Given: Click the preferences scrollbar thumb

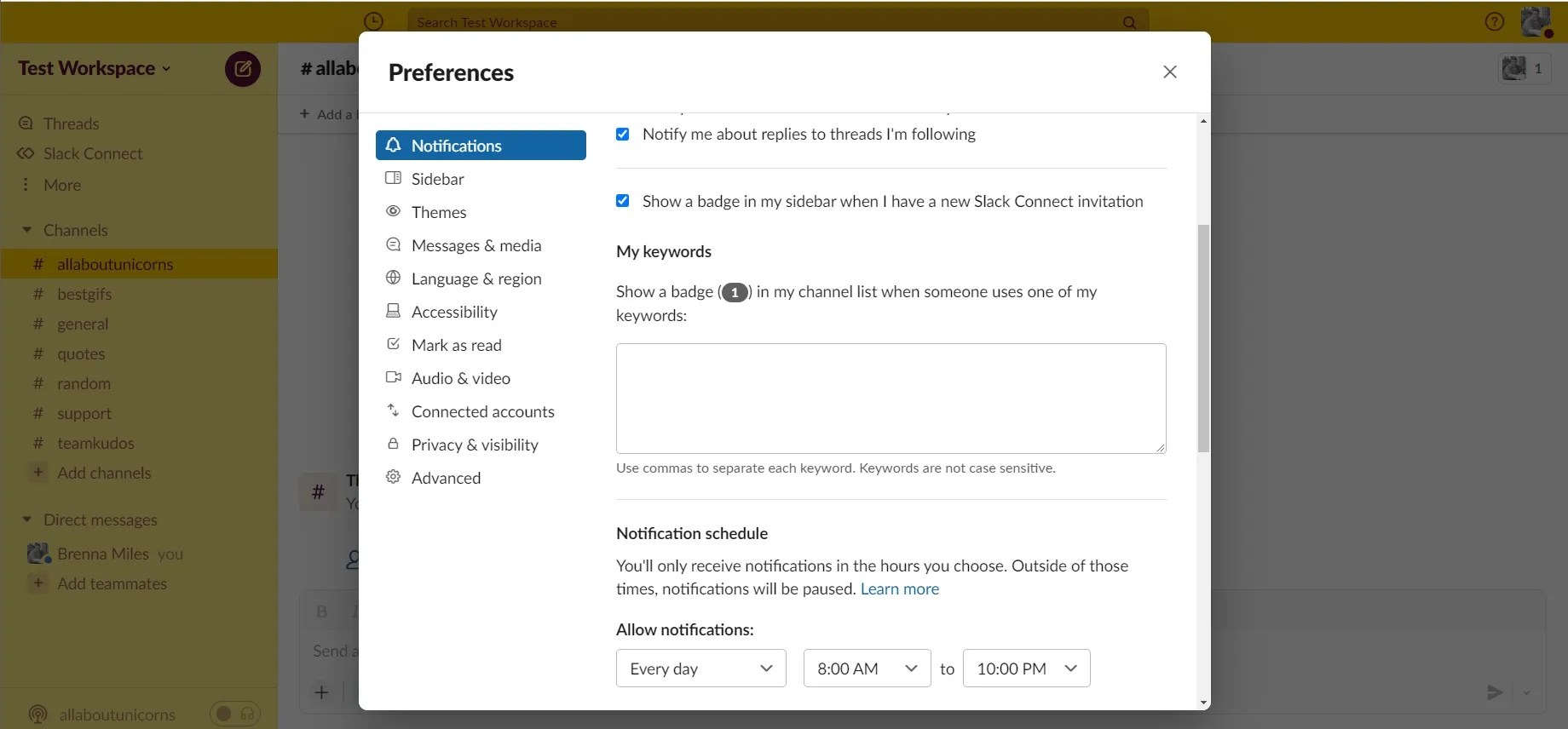Looking at the screenshot, I should click(x=1203, y=338).
